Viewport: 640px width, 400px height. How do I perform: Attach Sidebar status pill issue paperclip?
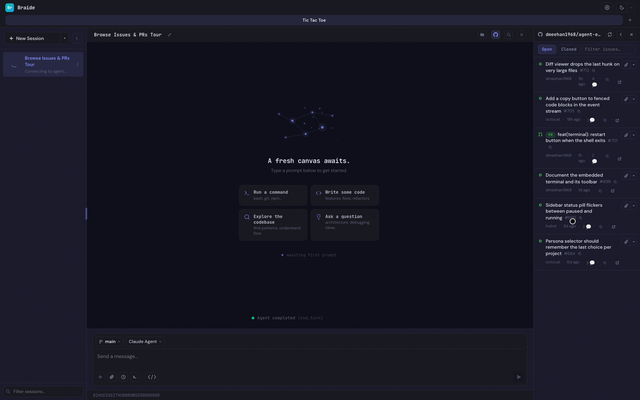click(626, 205)
